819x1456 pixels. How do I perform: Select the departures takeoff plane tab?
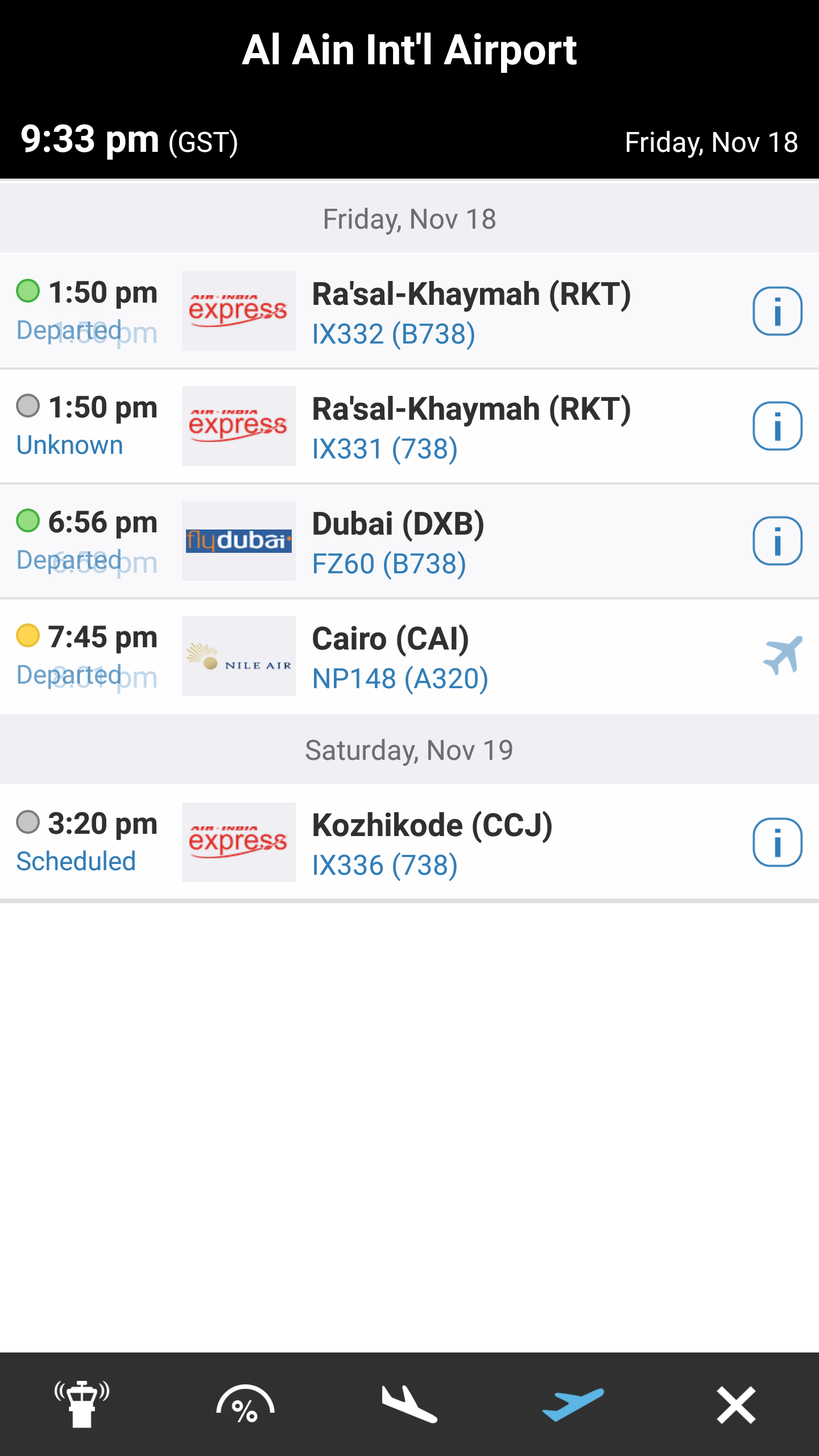tap(573, 1405)
